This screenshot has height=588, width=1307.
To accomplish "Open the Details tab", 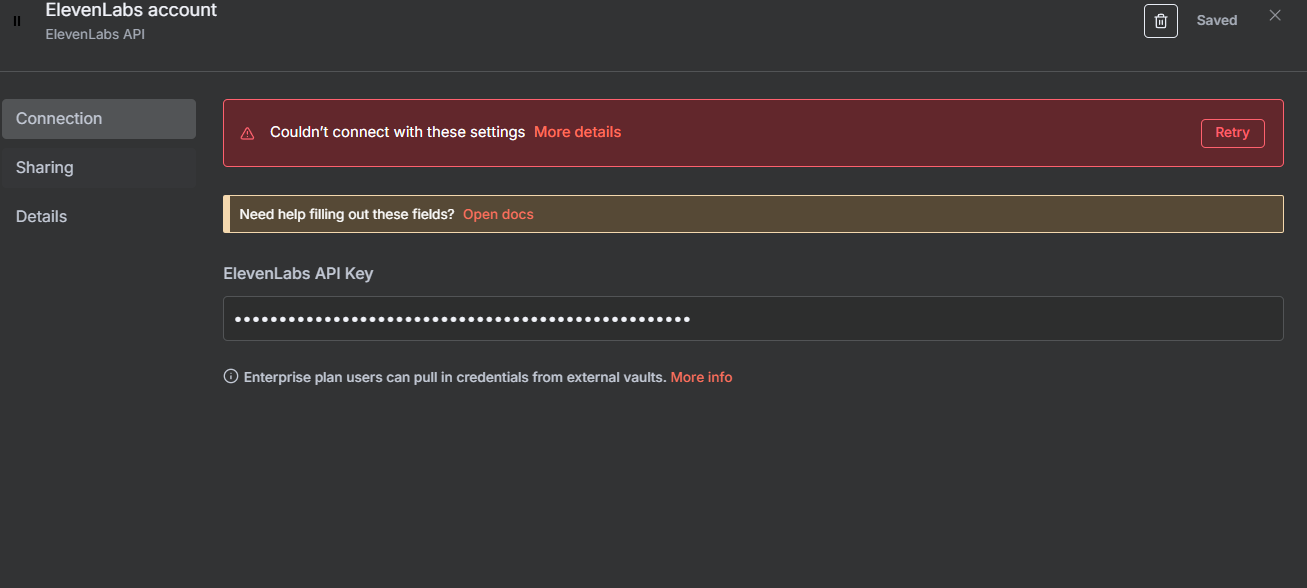I will point(98,217).
